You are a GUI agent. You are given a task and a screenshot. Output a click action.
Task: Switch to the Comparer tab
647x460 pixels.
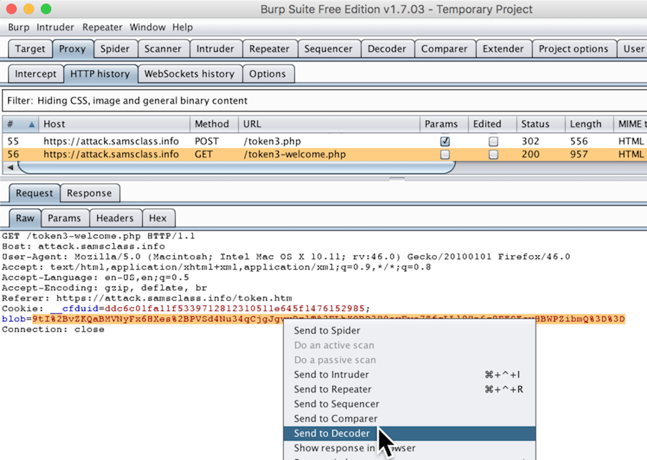click(444, 49)
